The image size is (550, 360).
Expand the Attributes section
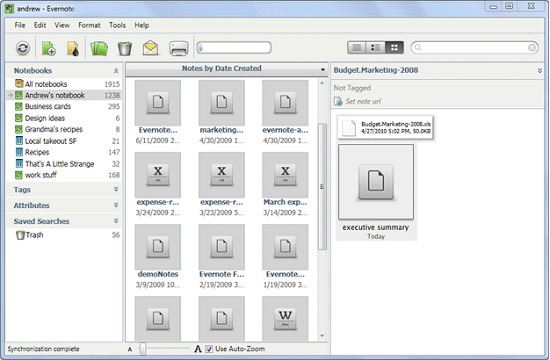tap(116, 205)
